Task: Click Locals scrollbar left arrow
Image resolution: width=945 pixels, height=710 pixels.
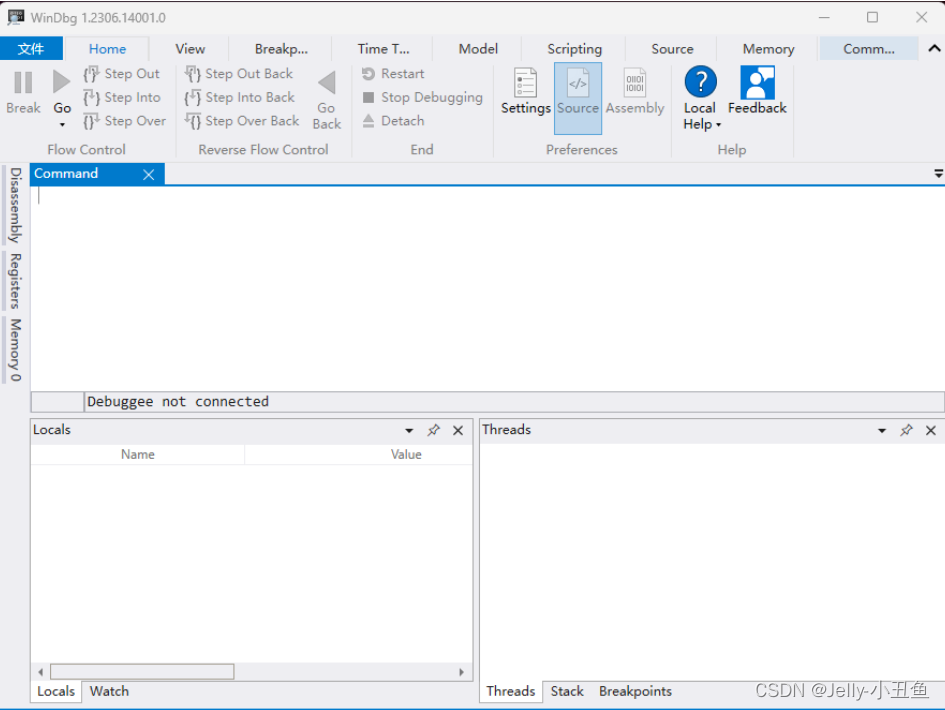Action: point(40,672)
